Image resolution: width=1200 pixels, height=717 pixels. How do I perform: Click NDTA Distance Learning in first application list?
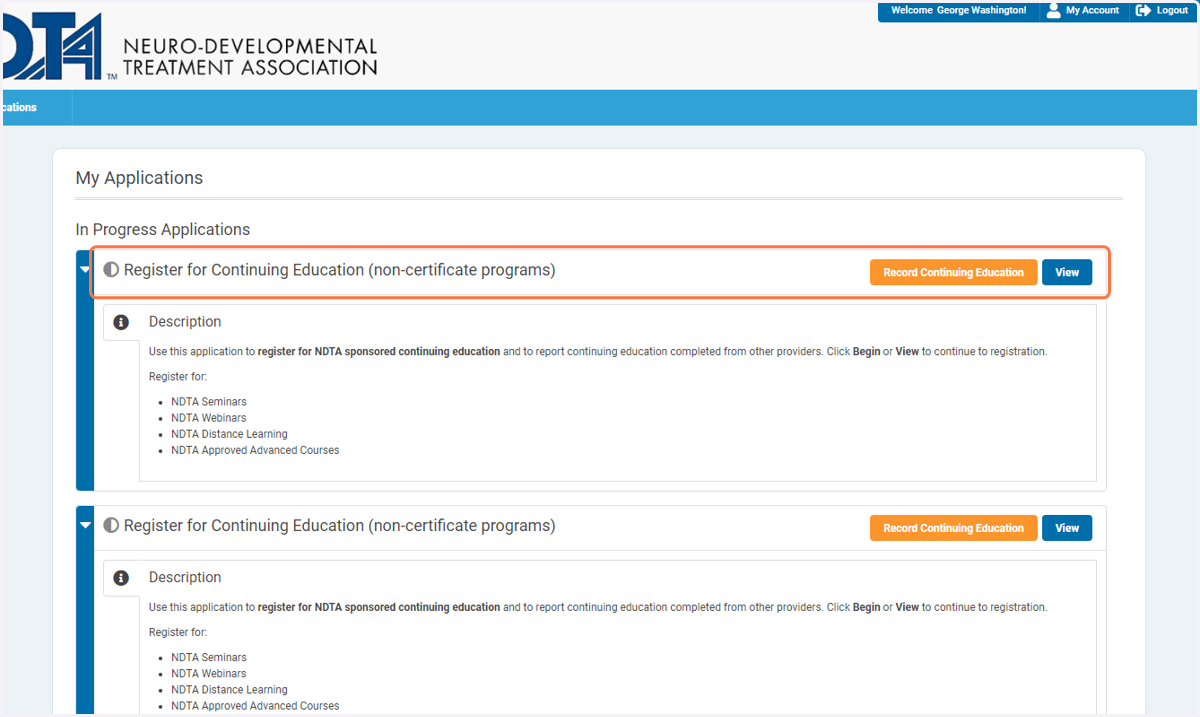tap(229, 434)
